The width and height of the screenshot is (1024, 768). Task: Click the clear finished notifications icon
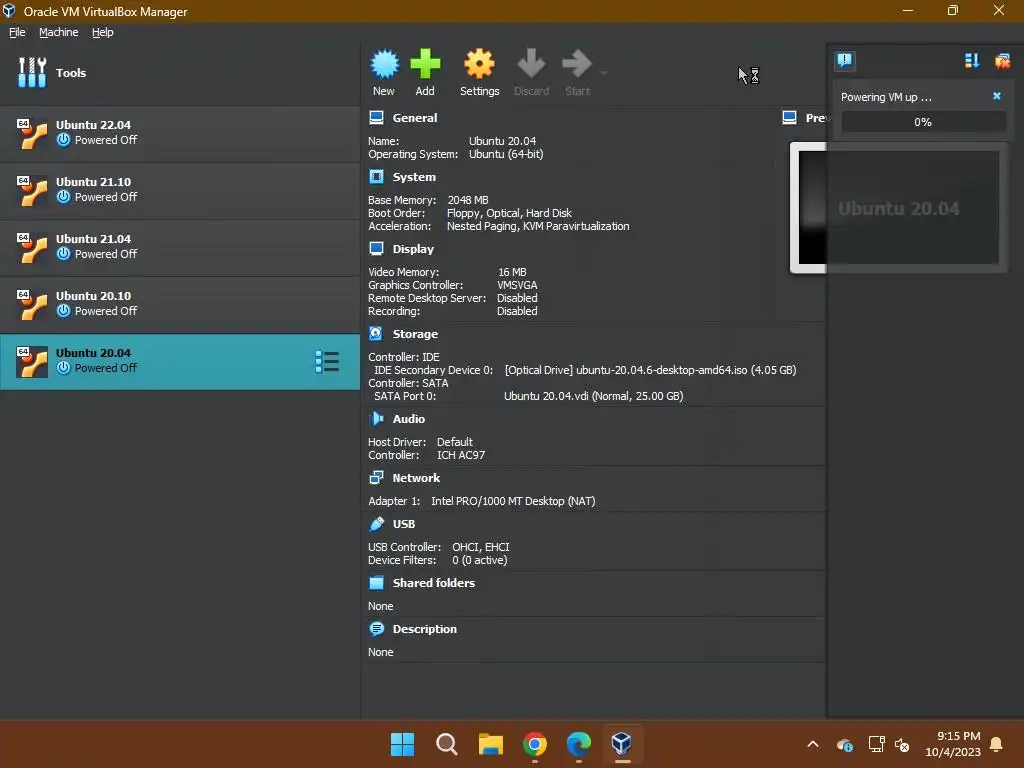pos(1002,61)
